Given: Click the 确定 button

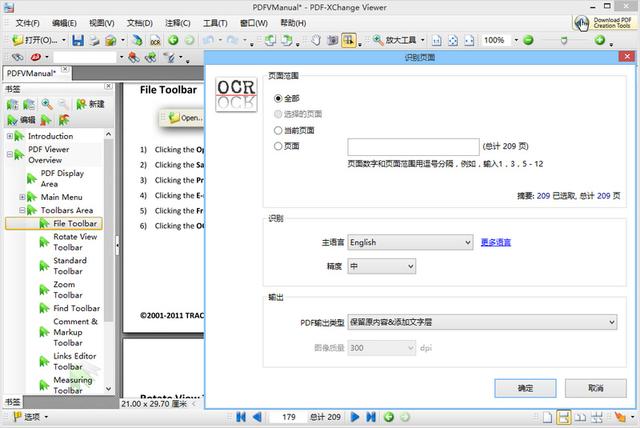Looking at the screenshot, I should (x=525, y=387).
